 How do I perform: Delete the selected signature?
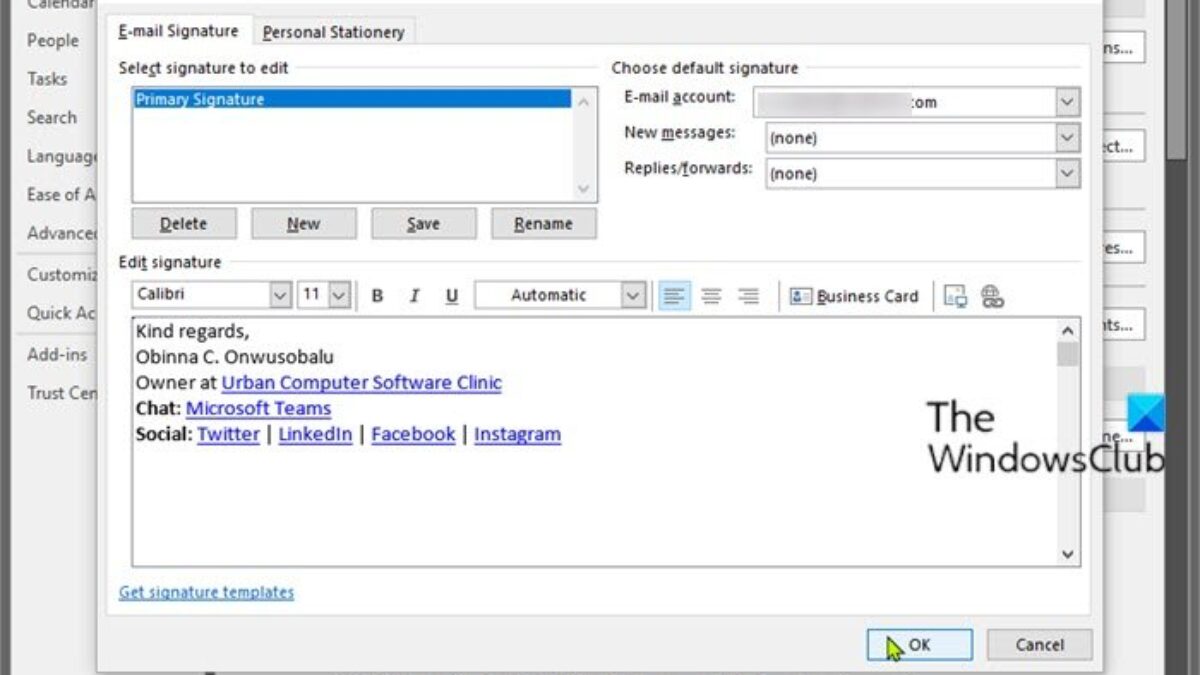click(184, 224)
